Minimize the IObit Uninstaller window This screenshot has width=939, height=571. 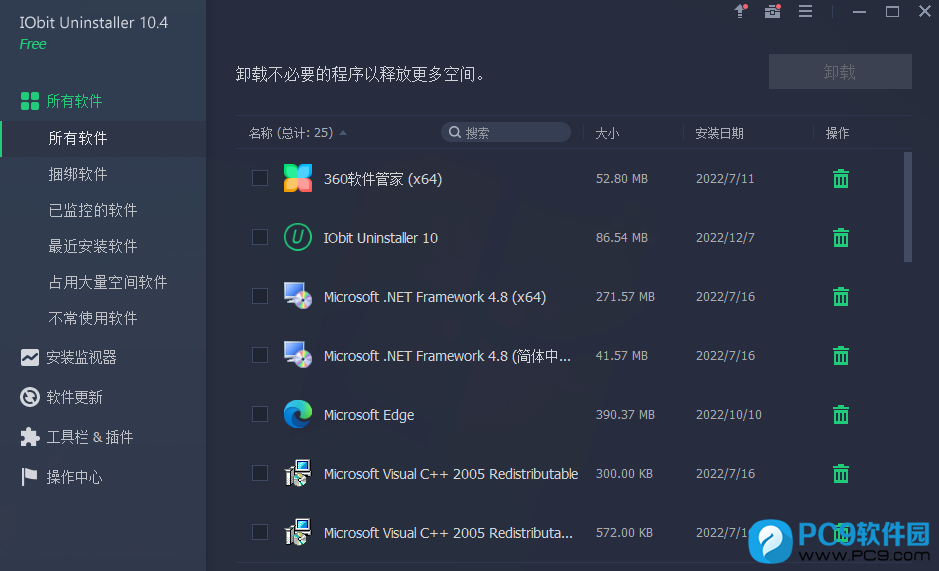coord(859,11)
